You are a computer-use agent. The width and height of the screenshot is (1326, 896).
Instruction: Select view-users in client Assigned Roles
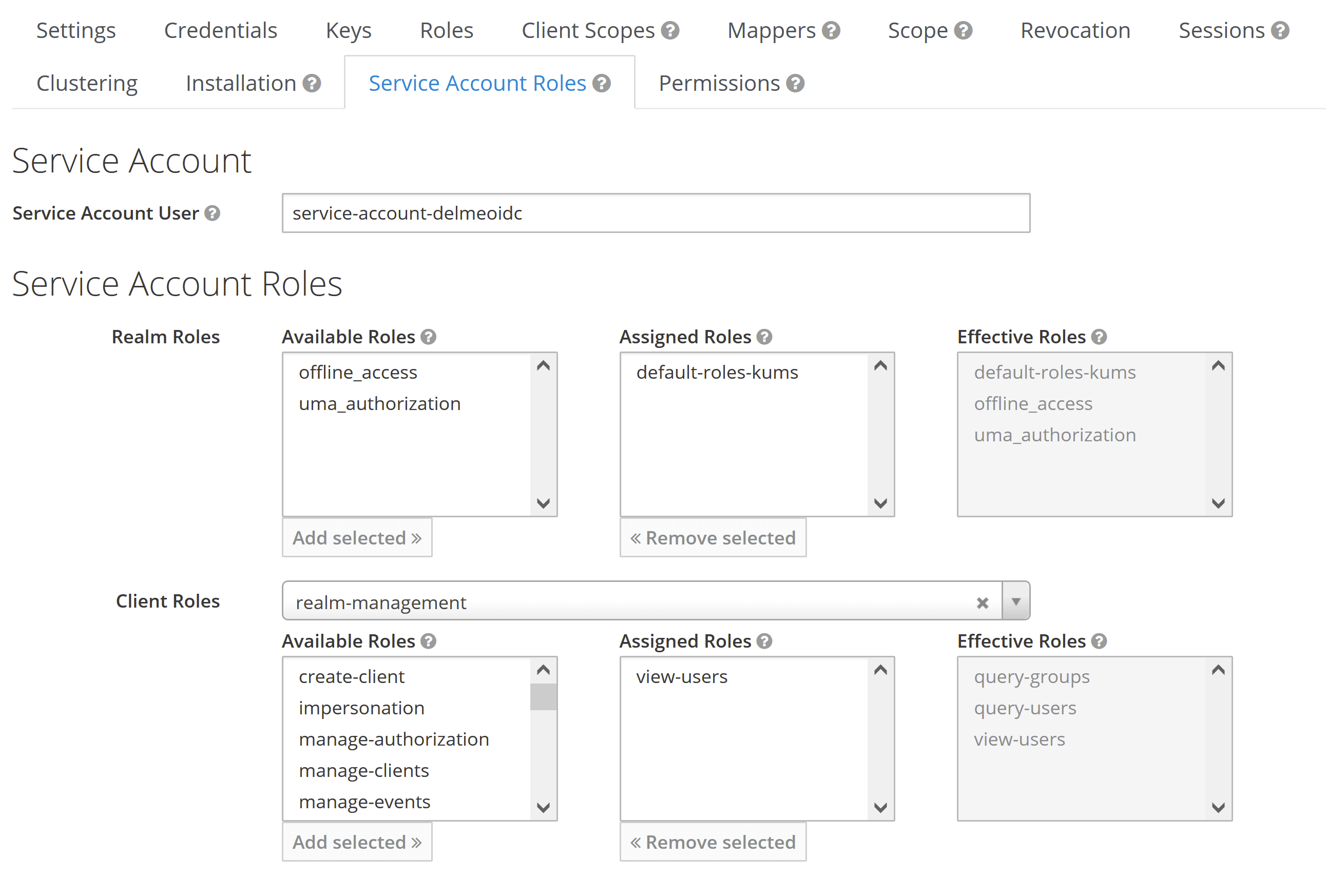682,677
